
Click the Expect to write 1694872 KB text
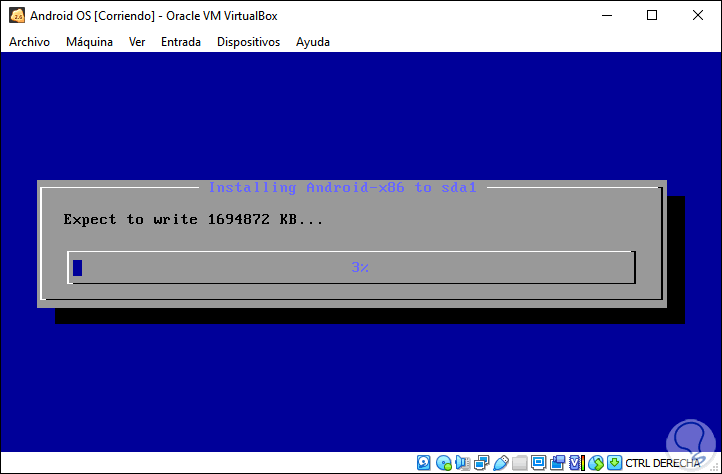(x=193, y=219)
